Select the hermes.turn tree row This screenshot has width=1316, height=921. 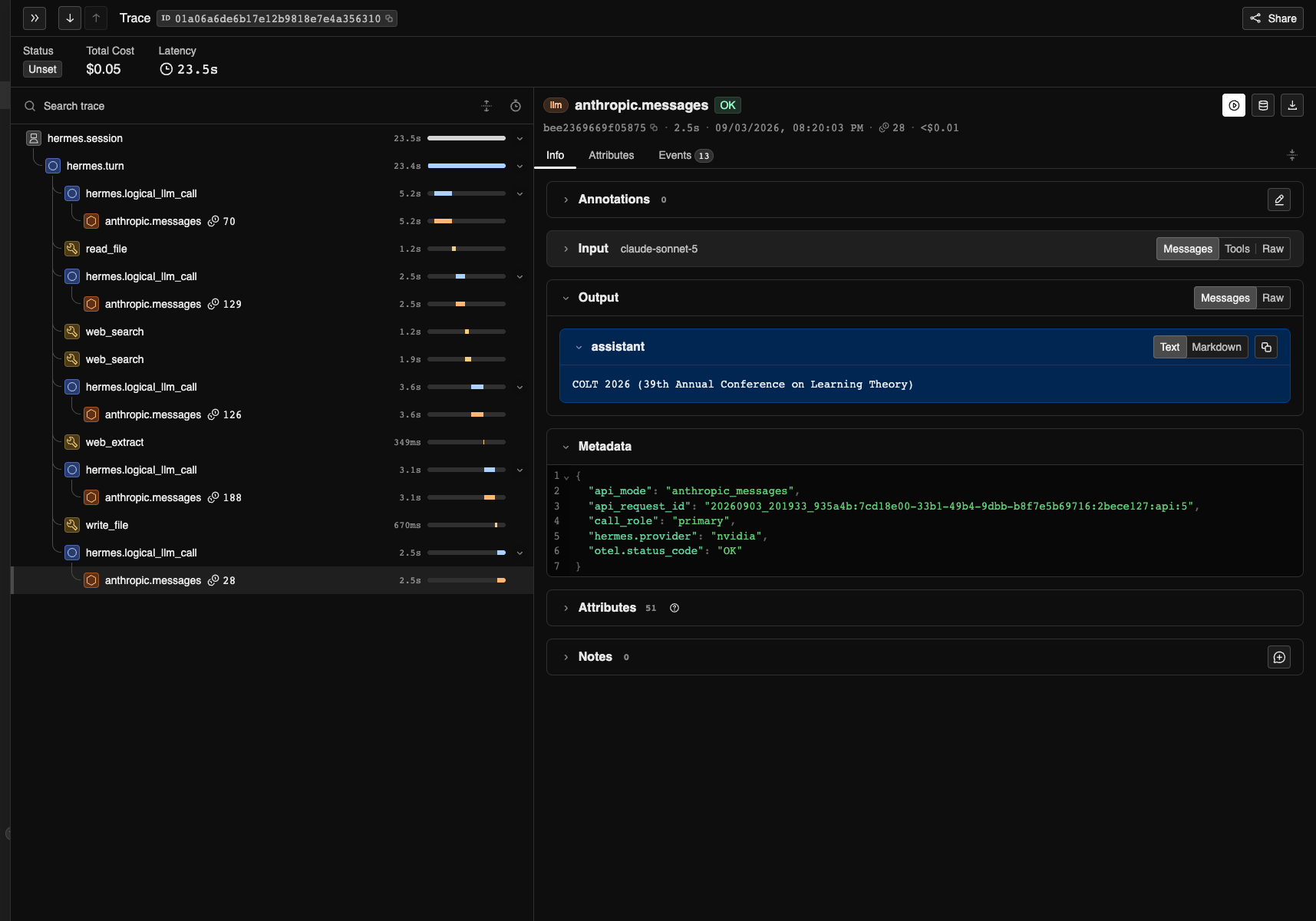click(x=272, y=166)
